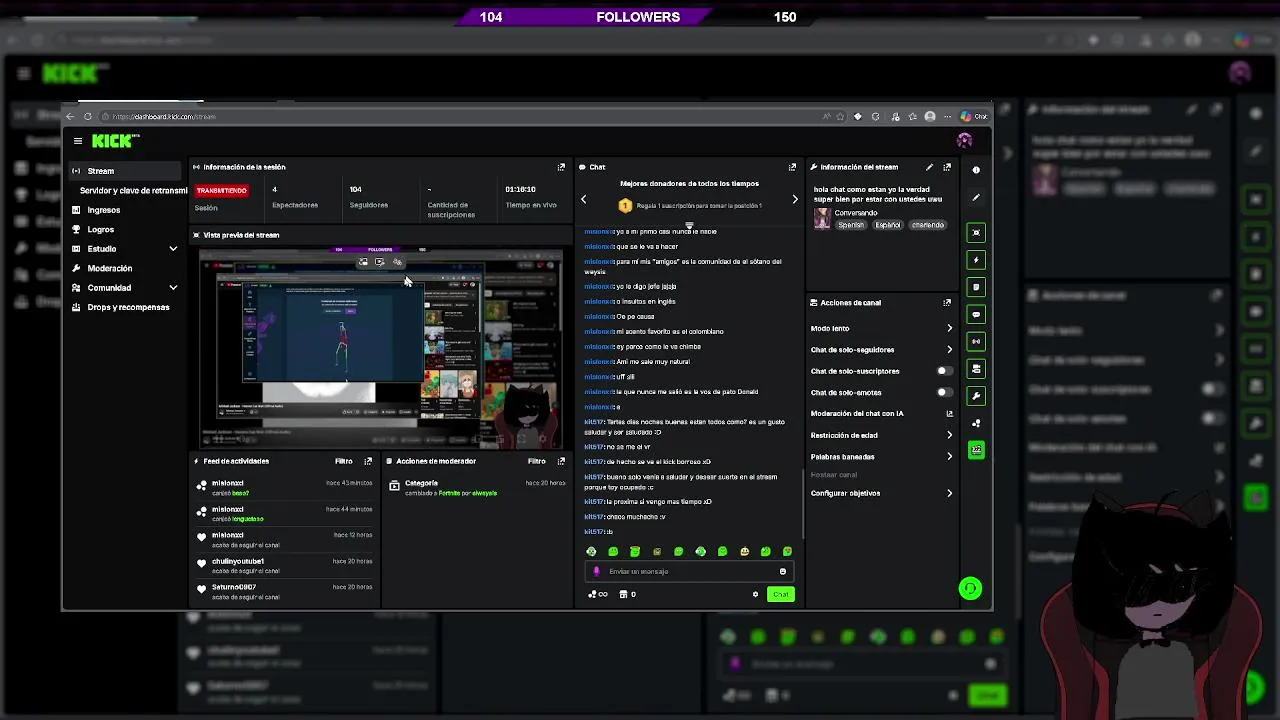Toggle the broadcast session widget in right toolbar
Viewport: 1280px width, 720px height.
(976, 341)
